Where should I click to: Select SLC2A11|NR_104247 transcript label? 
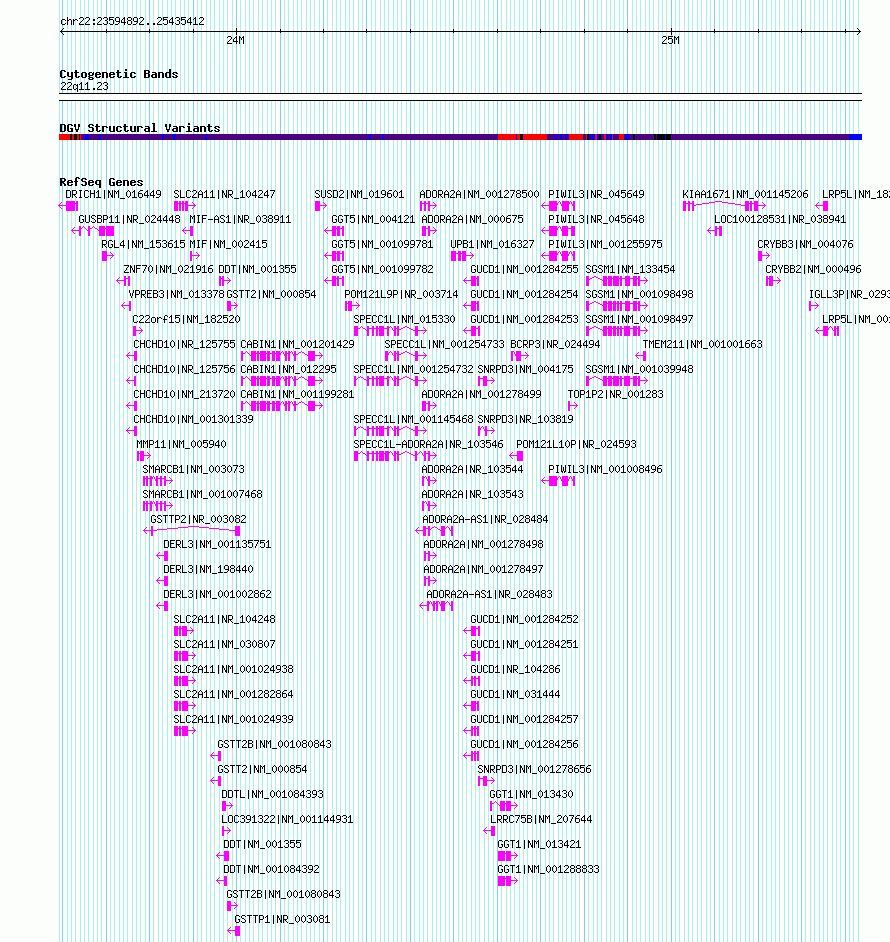click(224, 195)
